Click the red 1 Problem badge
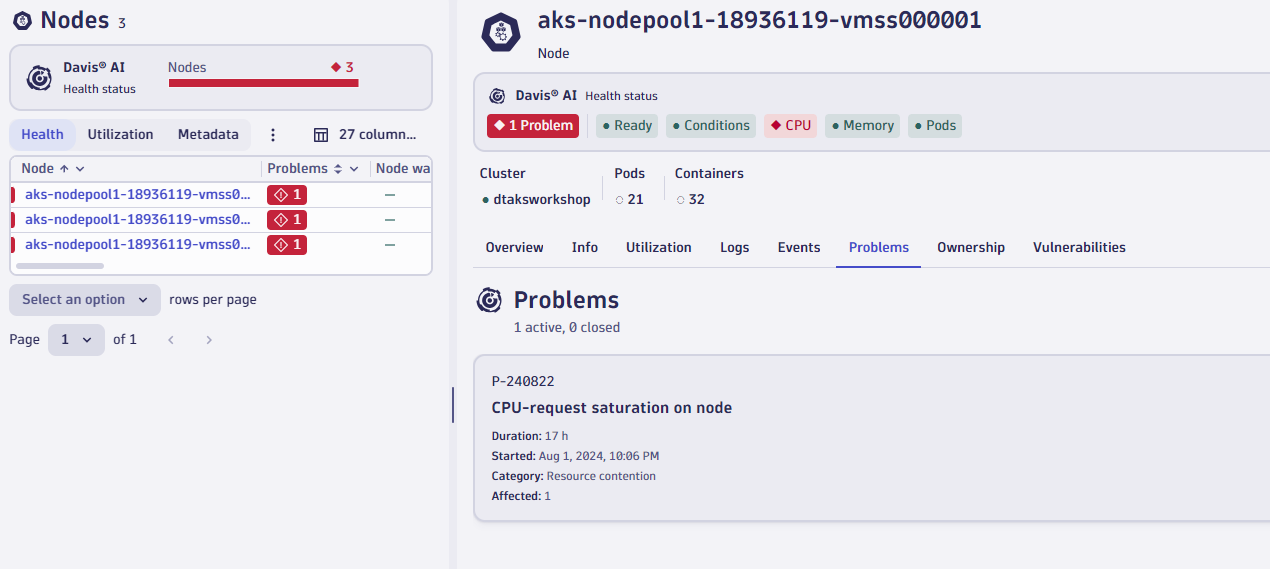Screen dimensions: 1270x569 pos(533,126)
